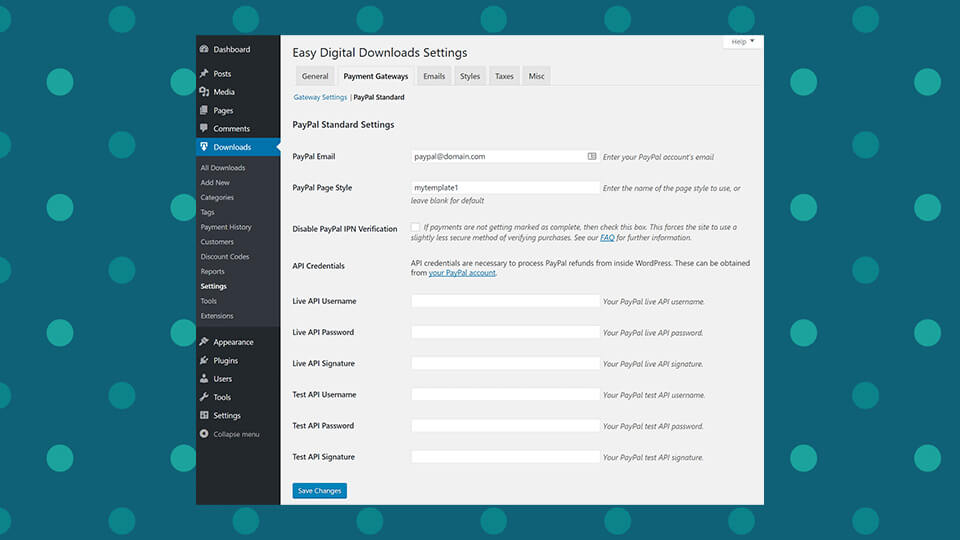This screenshot has height=540, width=960.
Task: Open the Gateway Settings link
Action: point(320,97)
